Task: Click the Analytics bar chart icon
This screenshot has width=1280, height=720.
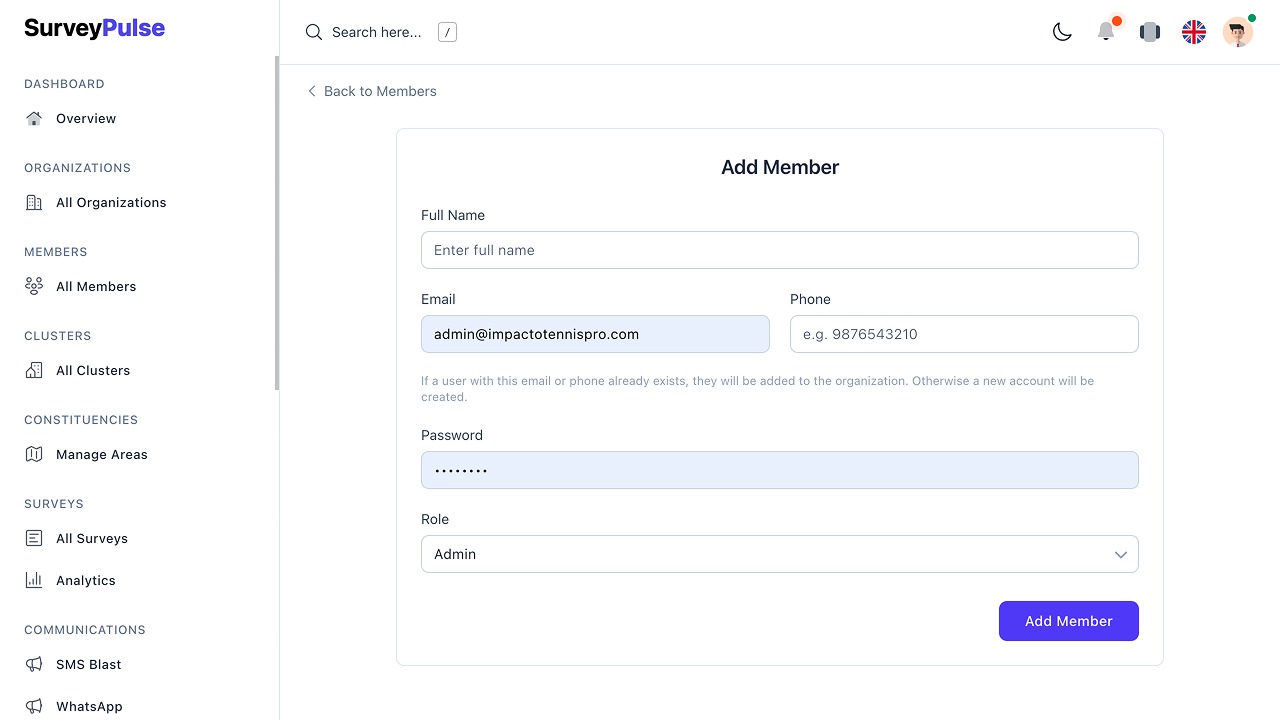Action: tap(34, 580)
